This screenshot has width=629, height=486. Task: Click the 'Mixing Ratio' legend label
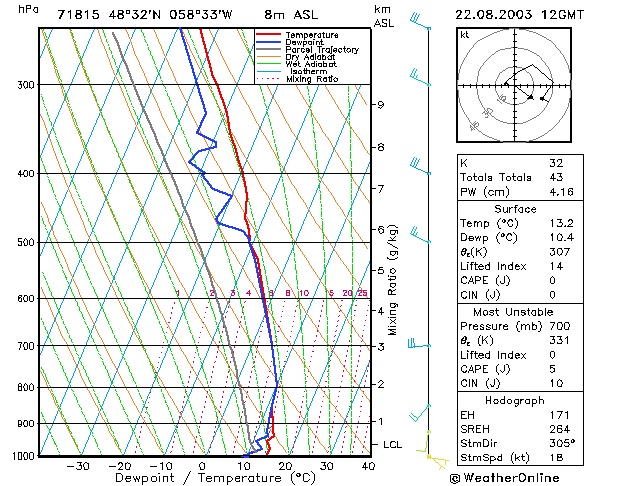pos(312,79)
